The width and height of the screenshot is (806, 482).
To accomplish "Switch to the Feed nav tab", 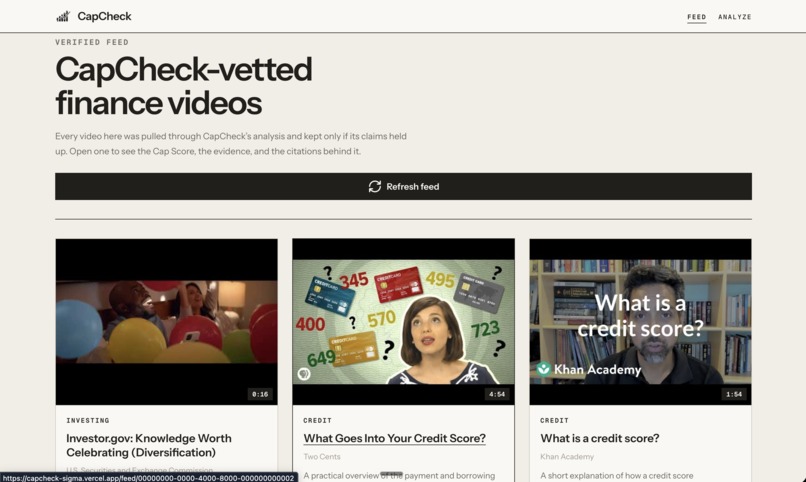I will (x=697, y=17).
